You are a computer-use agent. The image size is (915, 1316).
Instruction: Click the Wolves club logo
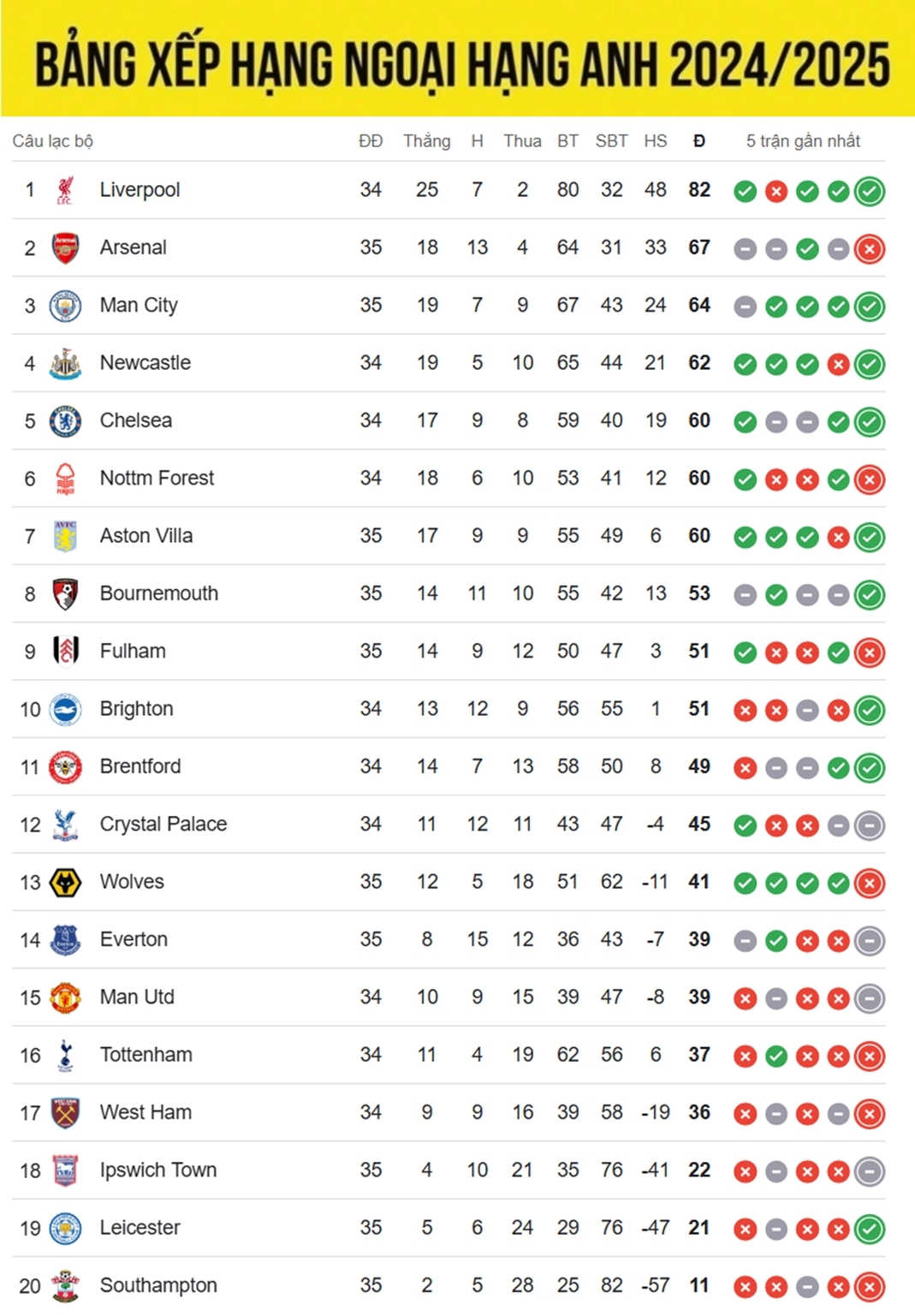click(65, 883)
